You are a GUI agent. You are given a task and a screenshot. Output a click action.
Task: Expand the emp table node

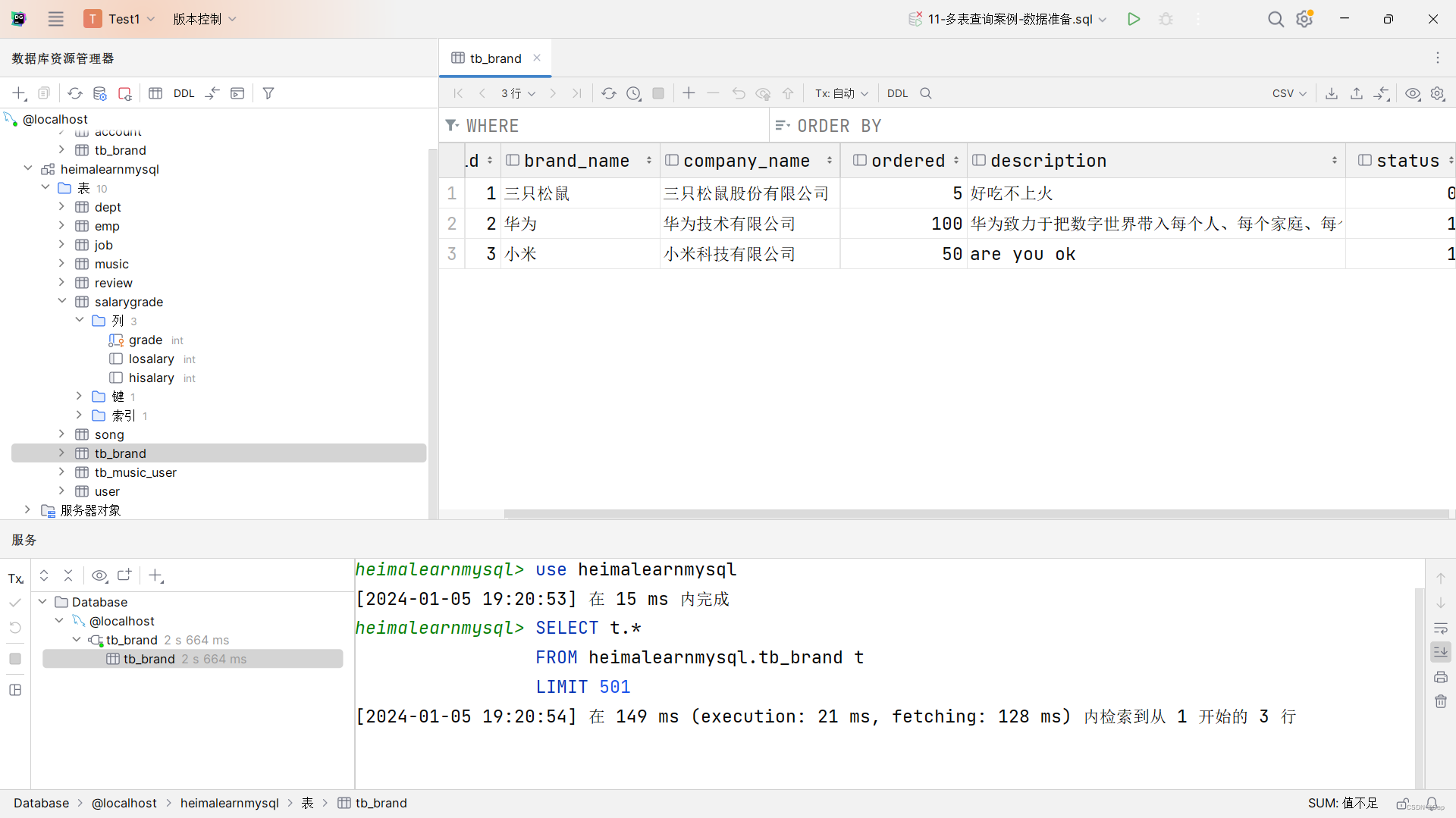click(62, 225)
